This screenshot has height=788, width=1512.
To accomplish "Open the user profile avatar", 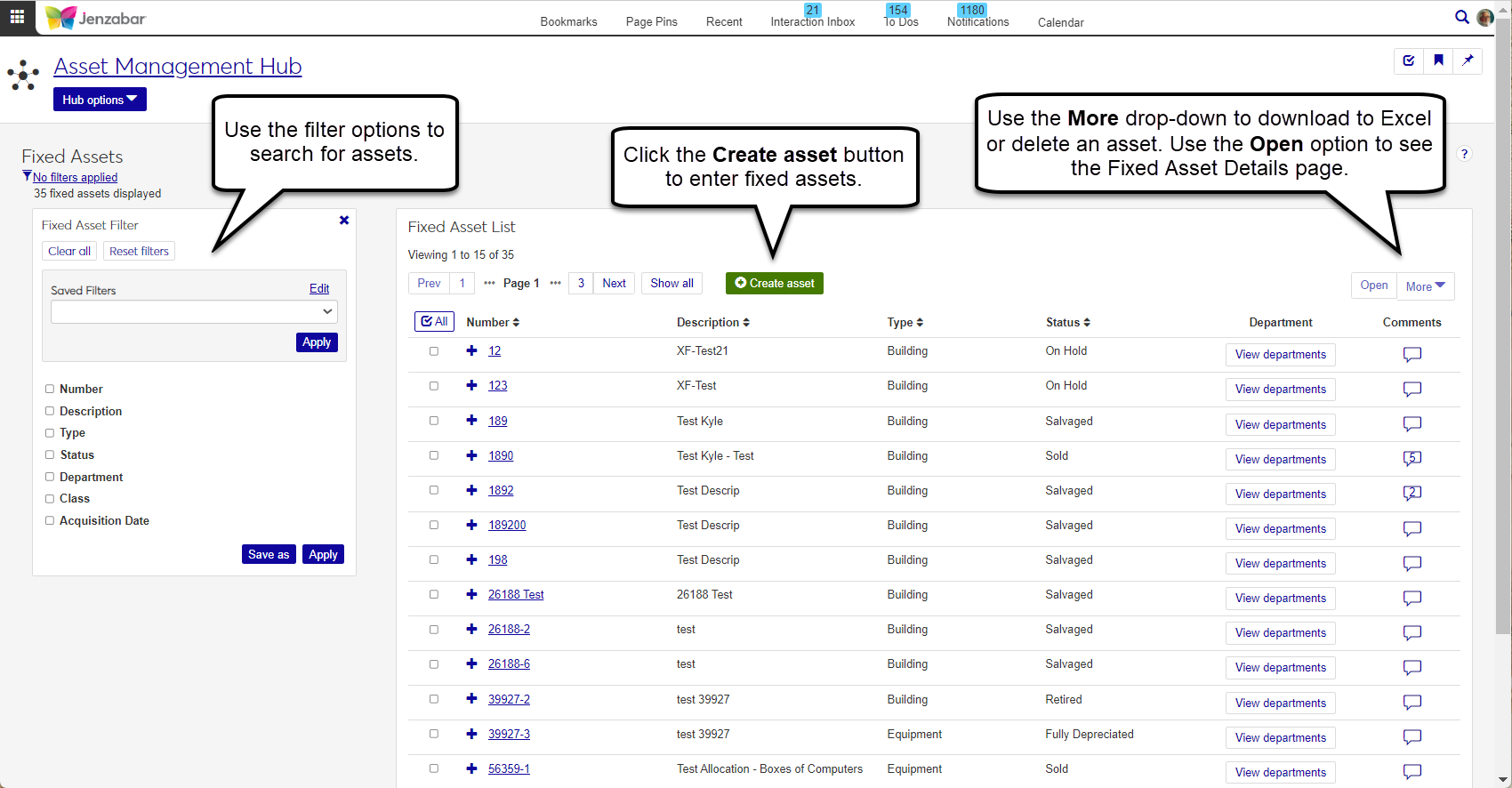I will point(1485,17).
